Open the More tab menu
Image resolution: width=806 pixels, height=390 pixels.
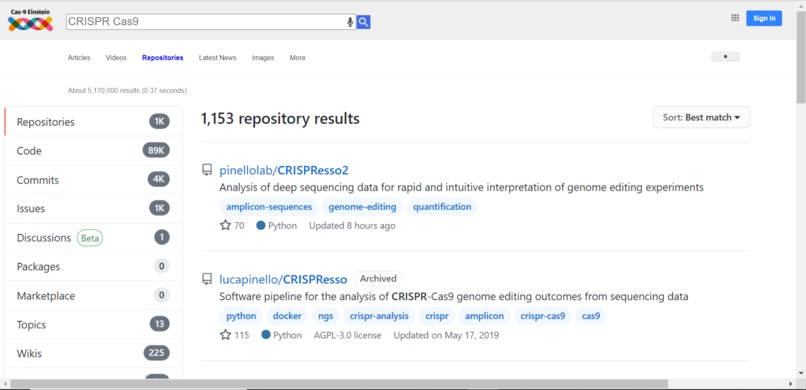point(297,58)
